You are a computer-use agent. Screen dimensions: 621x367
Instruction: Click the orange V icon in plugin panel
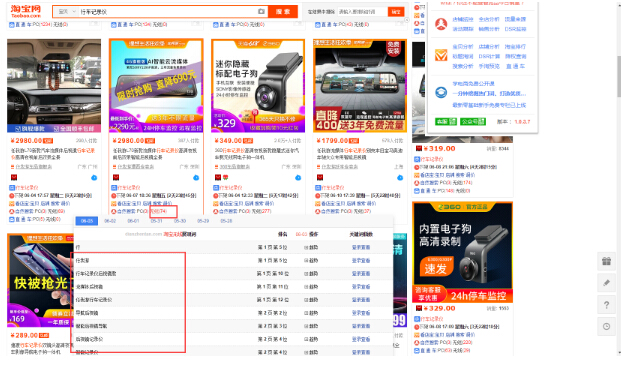coord(441,55)
